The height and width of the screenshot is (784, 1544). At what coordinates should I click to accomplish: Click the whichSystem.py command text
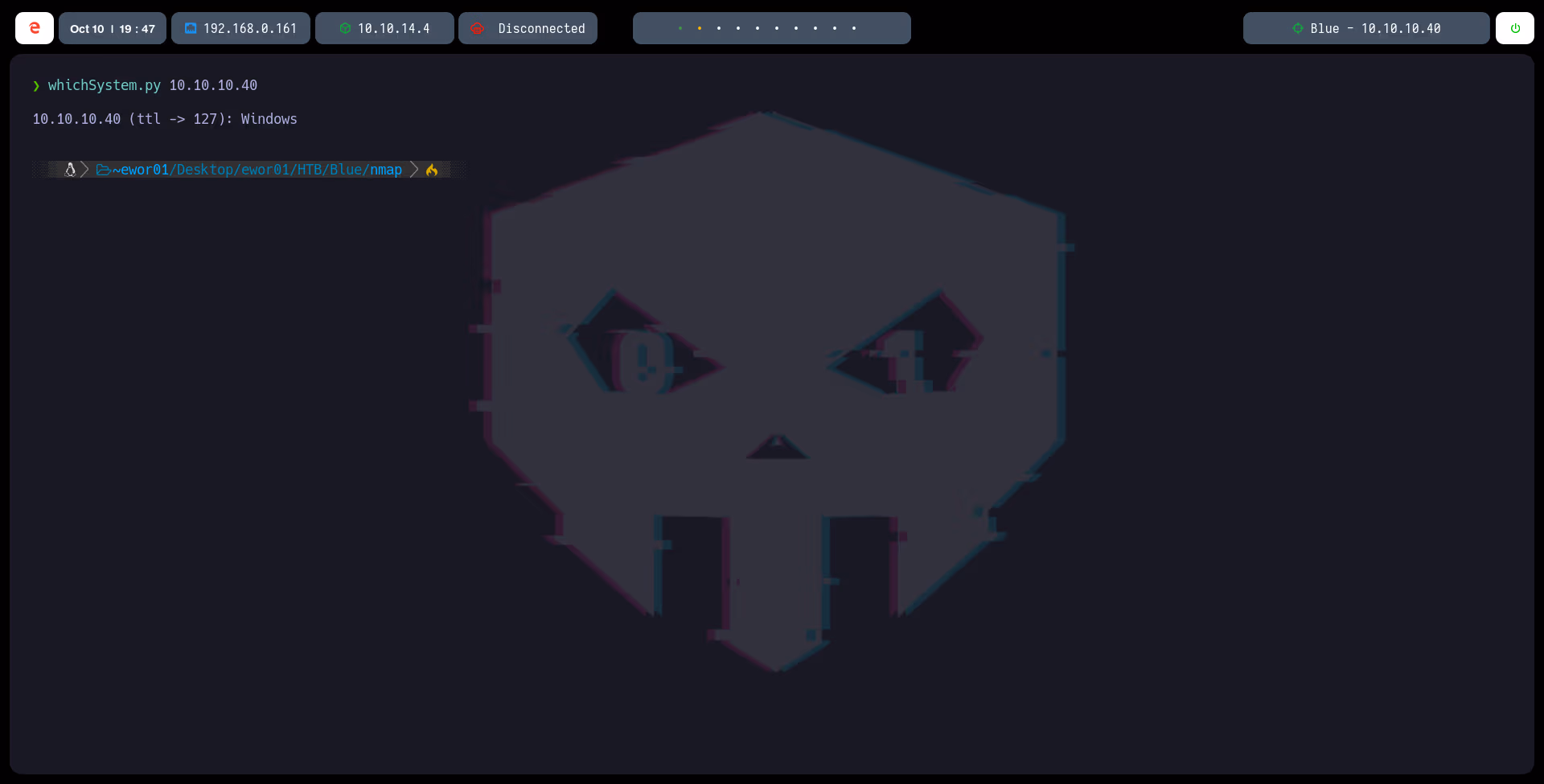coord(105,85)
